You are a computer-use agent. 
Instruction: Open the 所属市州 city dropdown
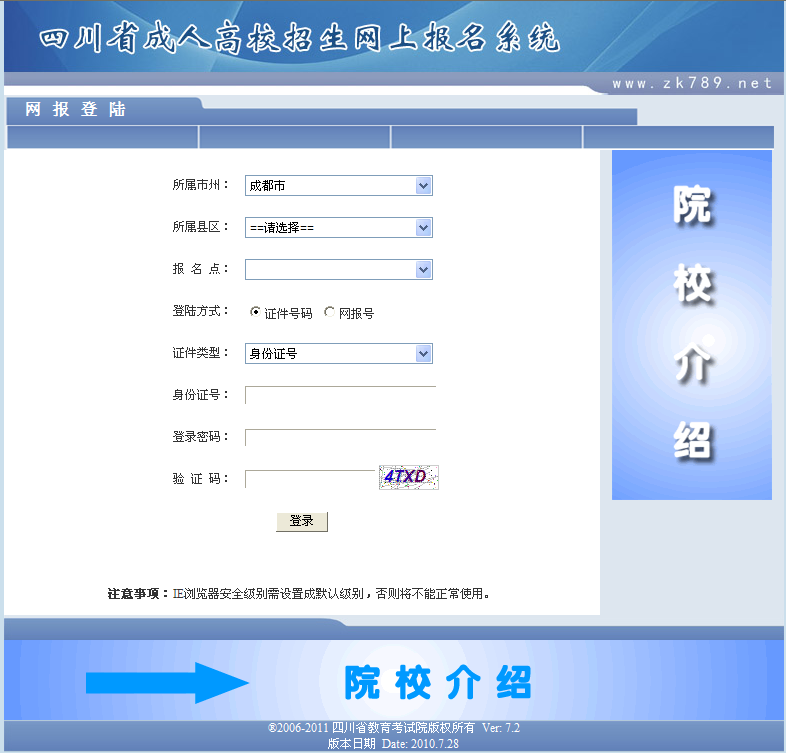[338, 186]
